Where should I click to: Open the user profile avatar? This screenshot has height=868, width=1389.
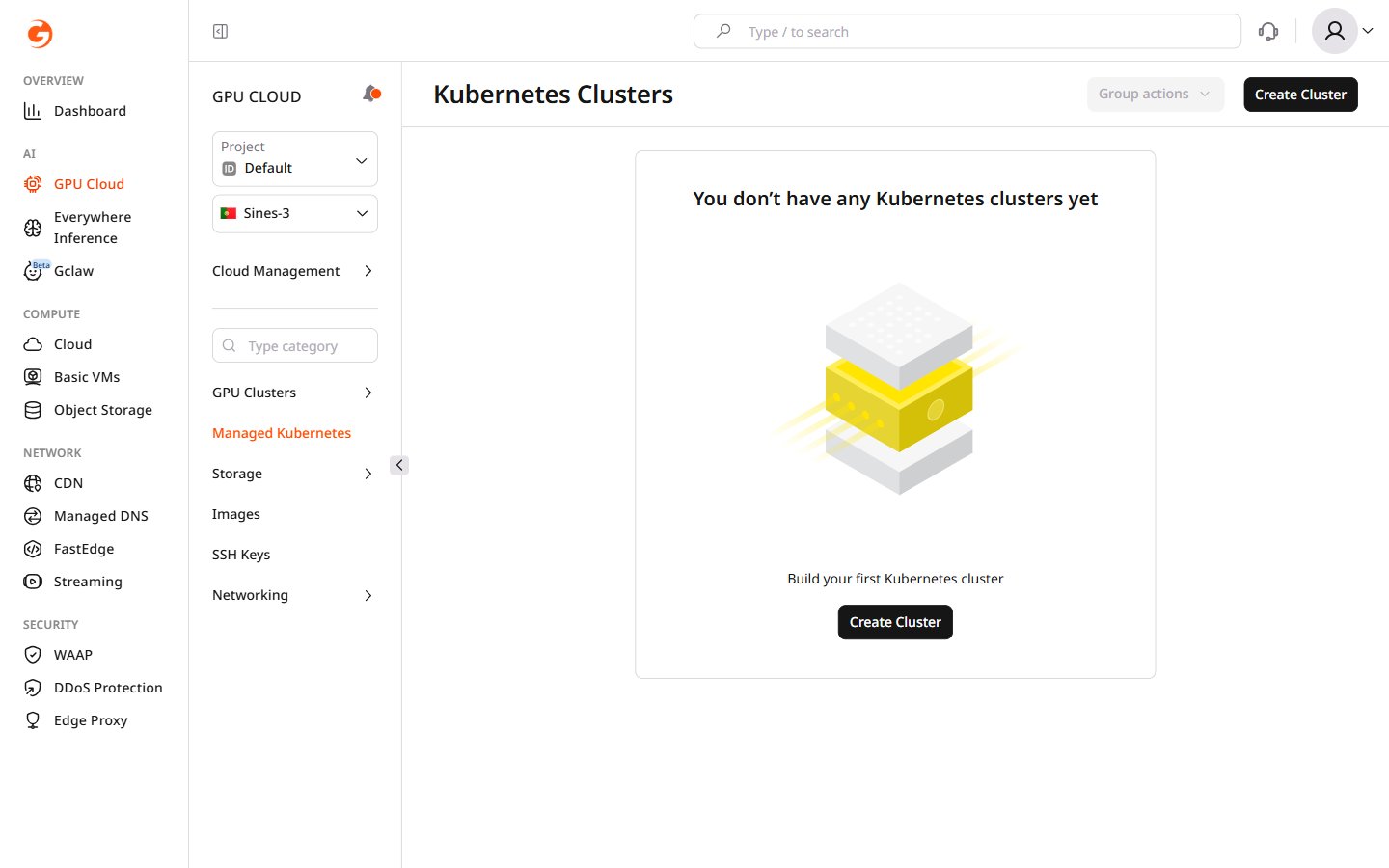tap(1335, 32)
